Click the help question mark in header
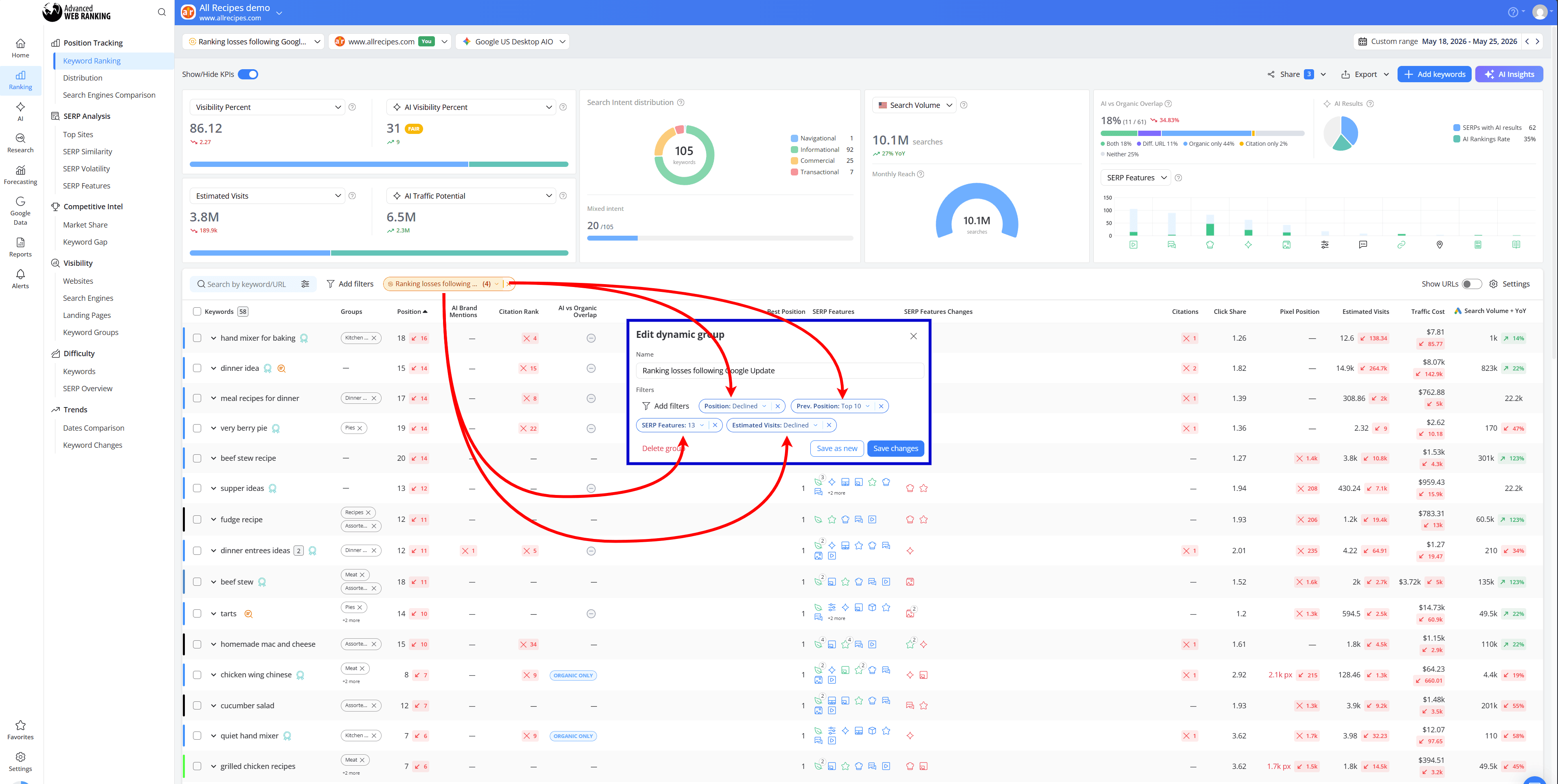 pyautogui.click(x=1513, y=12)
